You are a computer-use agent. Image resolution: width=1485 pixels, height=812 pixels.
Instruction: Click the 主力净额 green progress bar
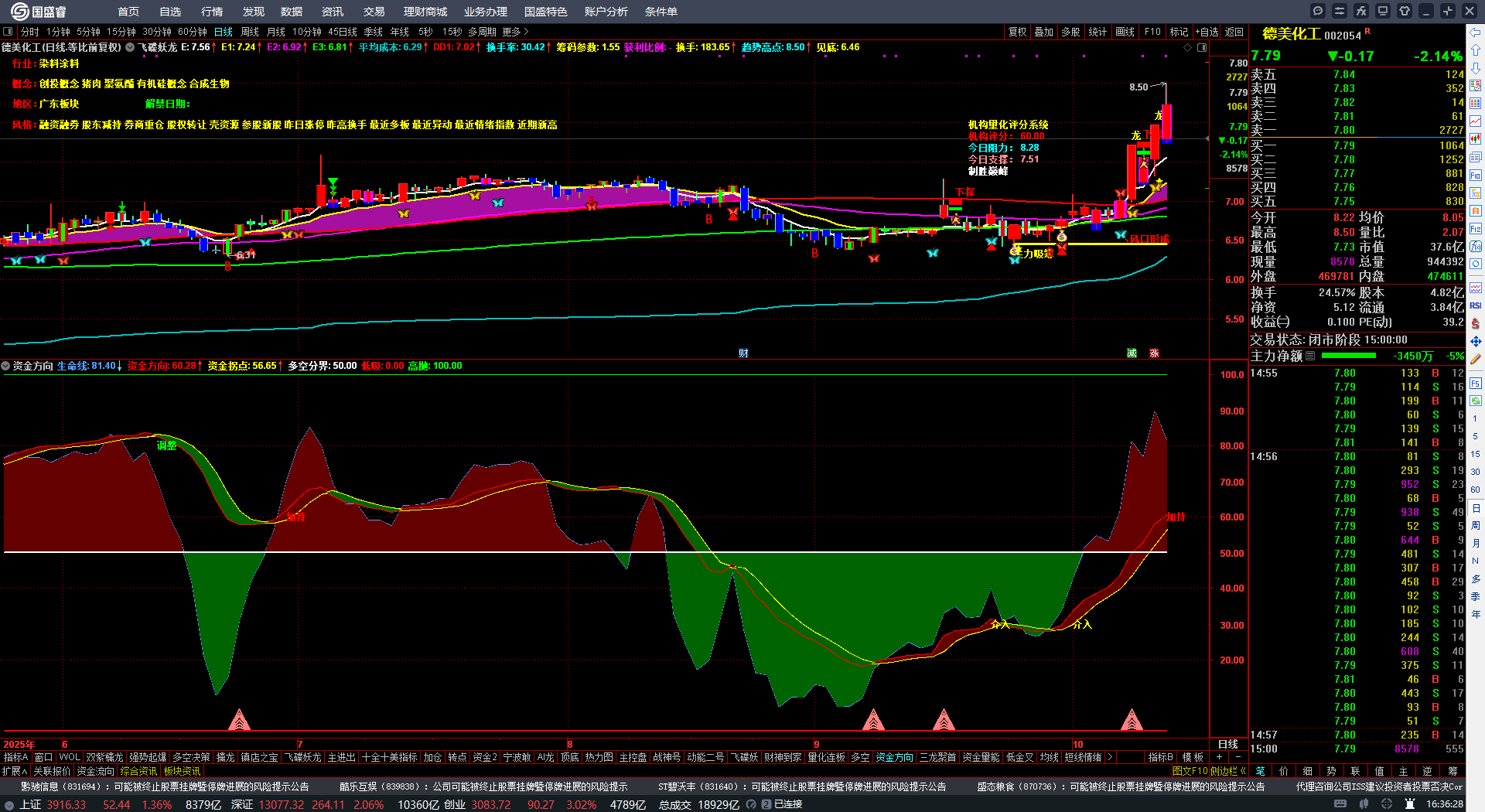[1349, 356]
